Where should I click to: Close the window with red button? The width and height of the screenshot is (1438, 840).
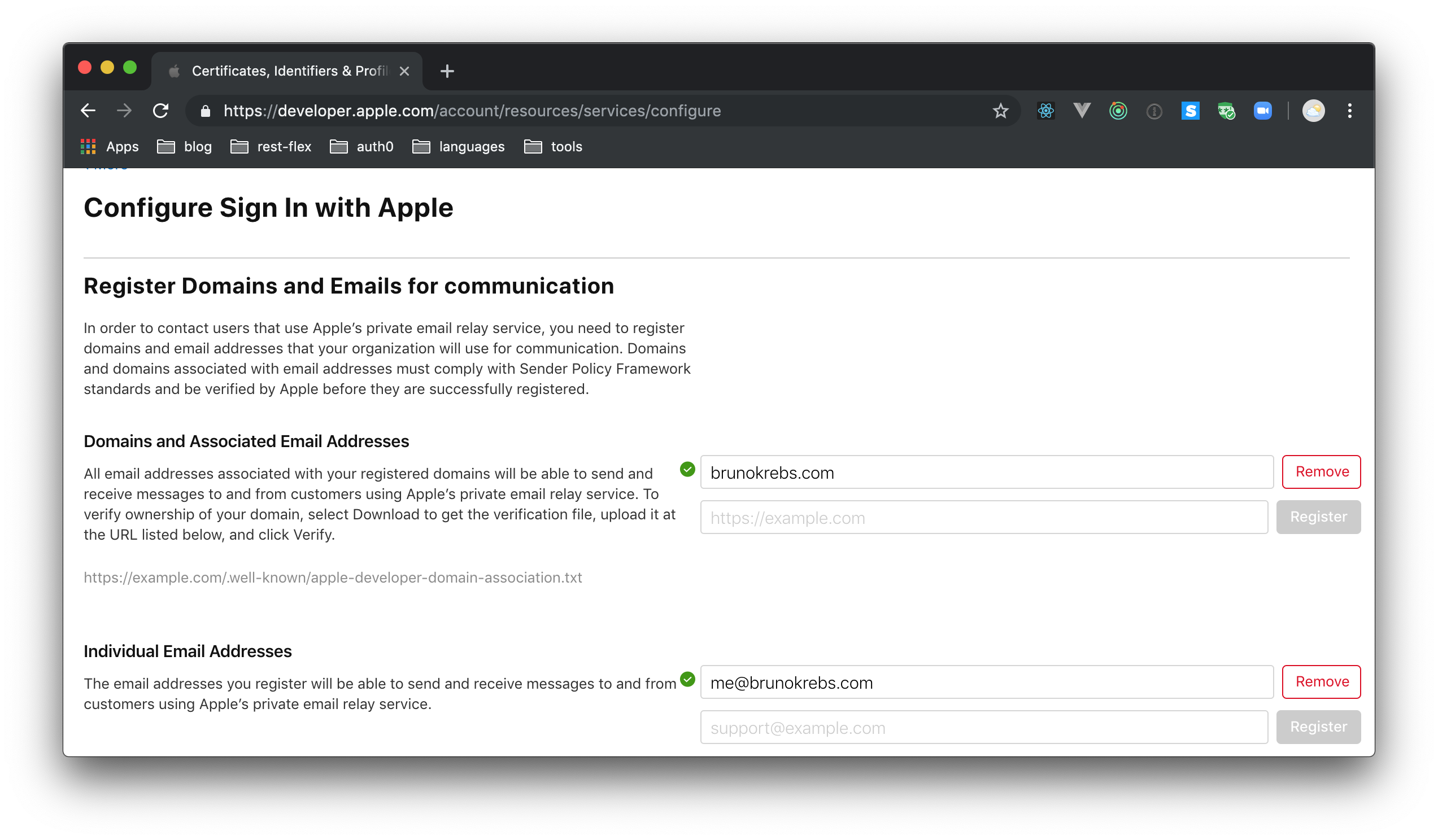[x=85, y=67]
